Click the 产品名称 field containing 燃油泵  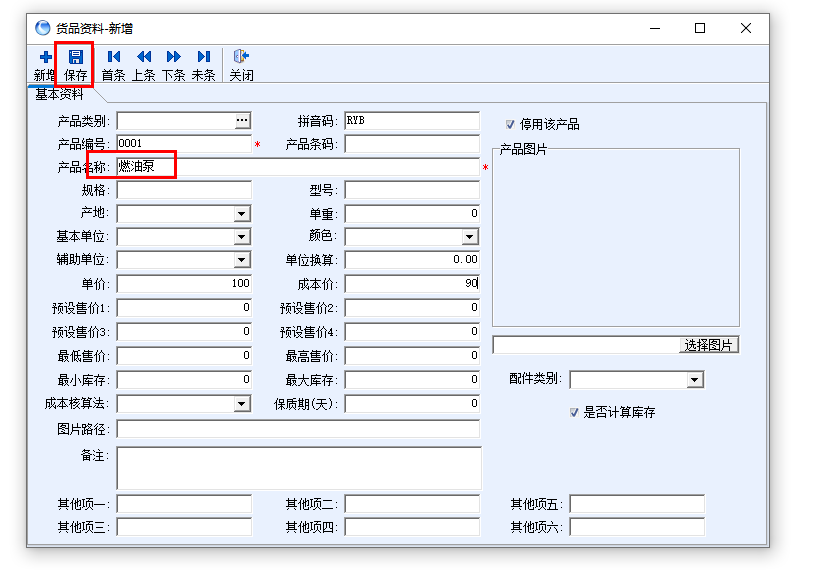click(298, 167)
